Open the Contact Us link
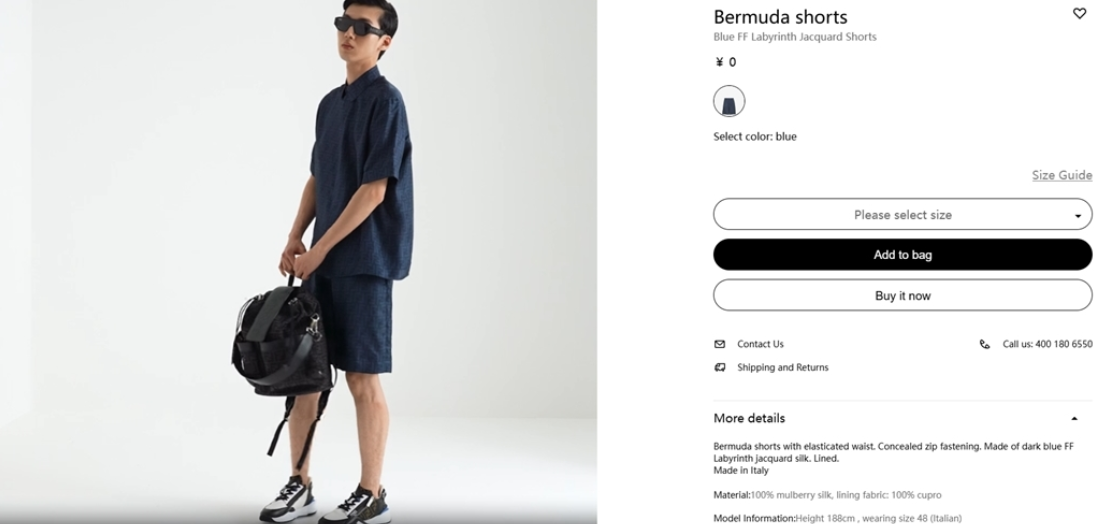Viewport: 1094px width, 524px height. click(760, 344)
